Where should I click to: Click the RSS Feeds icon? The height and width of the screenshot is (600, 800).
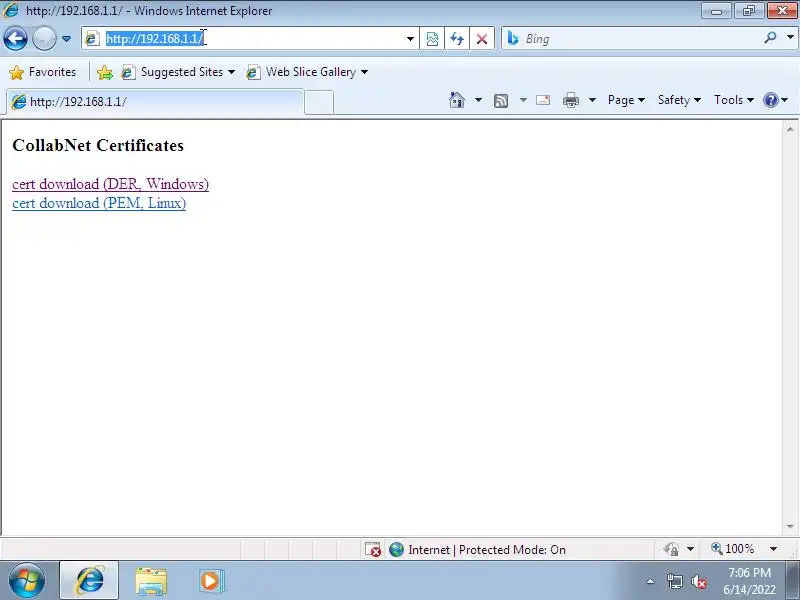(x=501, y=101)
